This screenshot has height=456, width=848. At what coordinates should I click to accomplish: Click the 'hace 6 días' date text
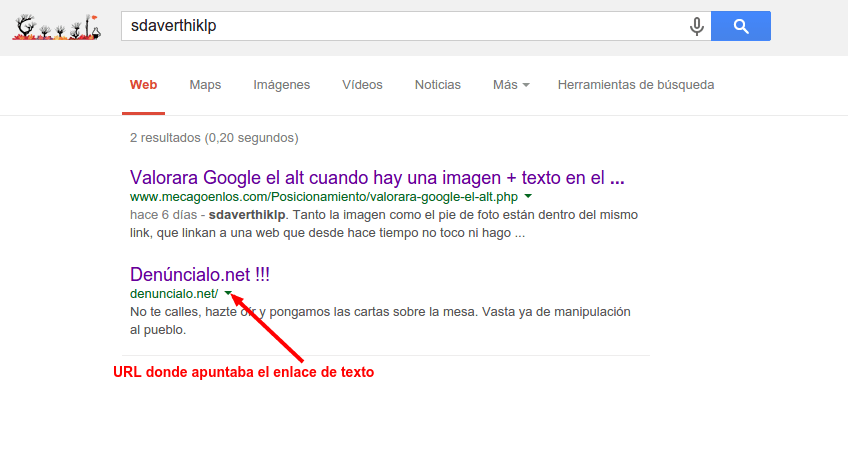(163, 215)
